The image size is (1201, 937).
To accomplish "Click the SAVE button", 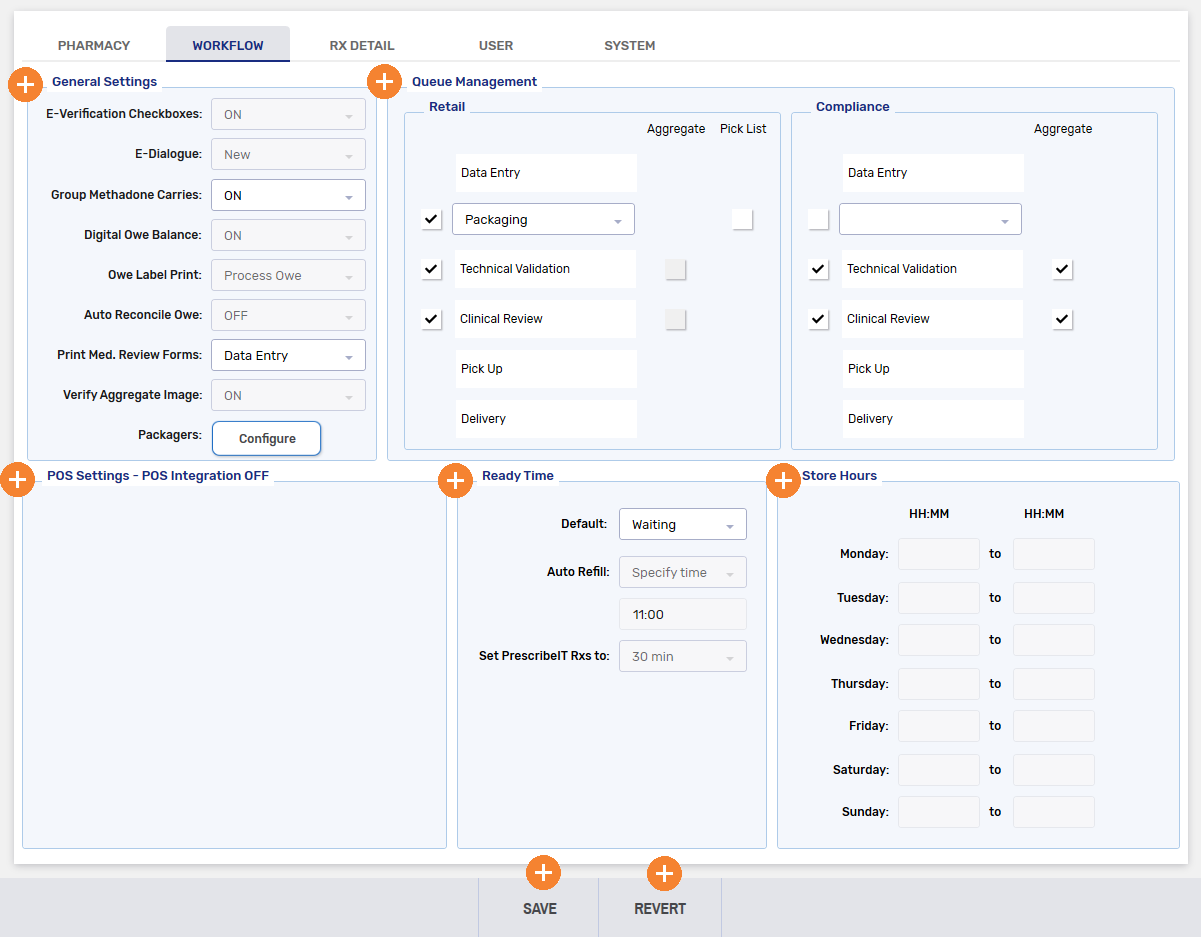I will 539,908.
